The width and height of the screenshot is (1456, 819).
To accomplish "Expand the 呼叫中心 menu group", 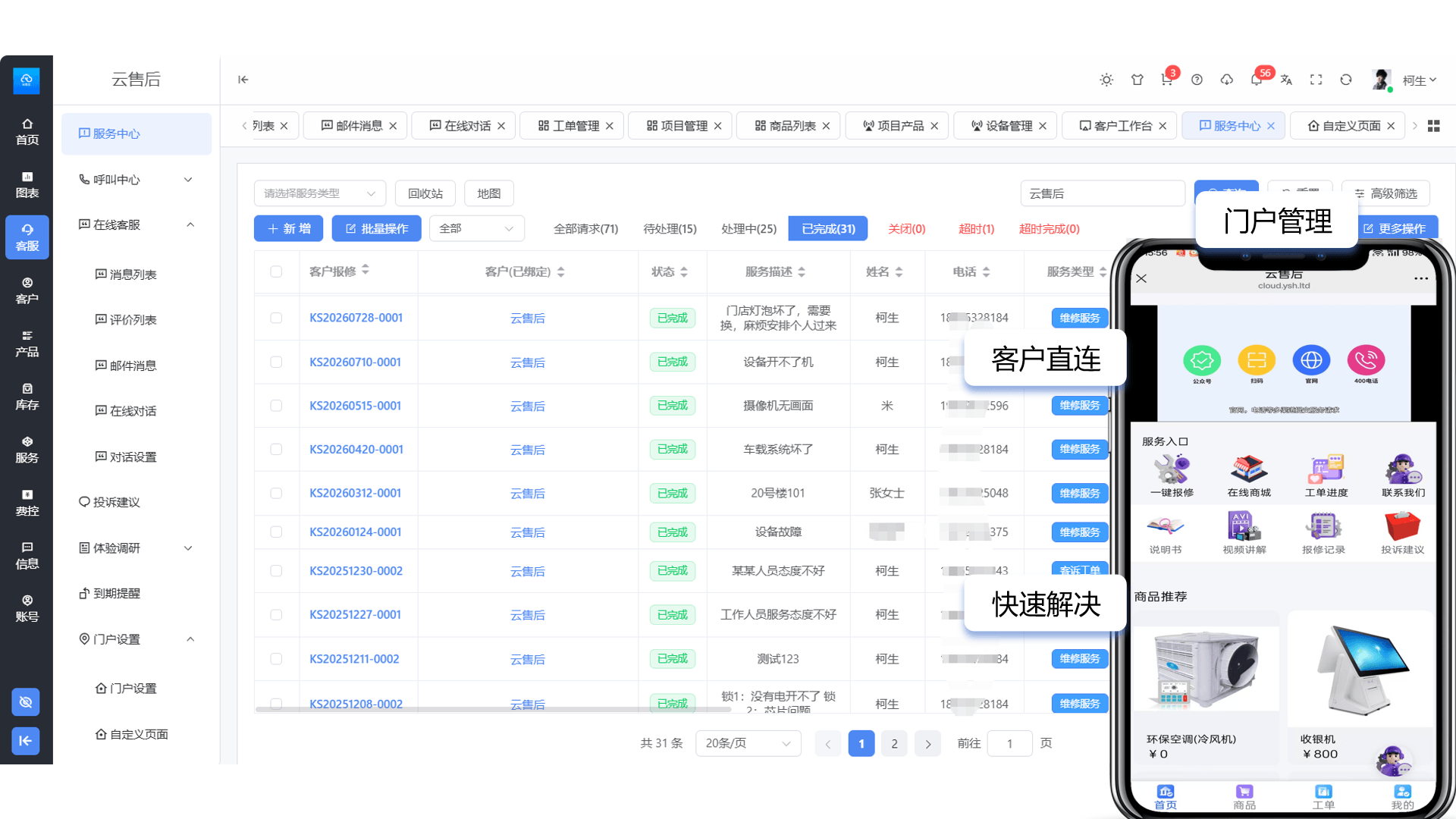I will click(136, 180).
